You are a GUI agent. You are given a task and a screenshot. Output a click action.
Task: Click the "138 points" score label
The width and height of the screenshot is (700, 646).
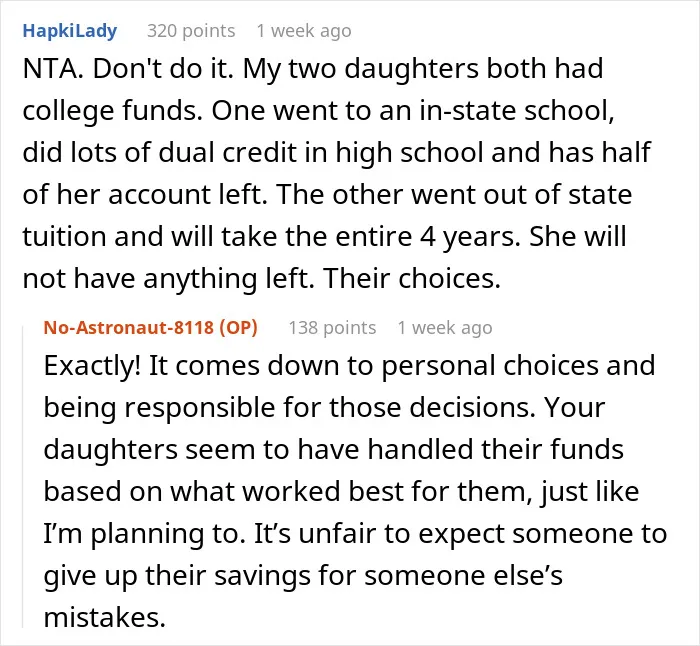(332, 328)
